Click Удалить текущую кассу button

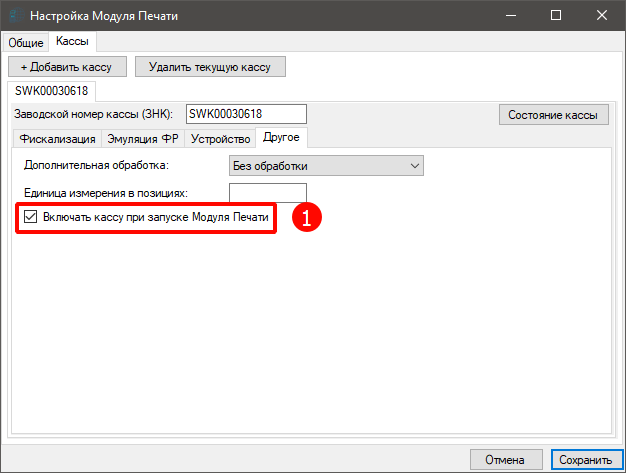tap(210, 67)
